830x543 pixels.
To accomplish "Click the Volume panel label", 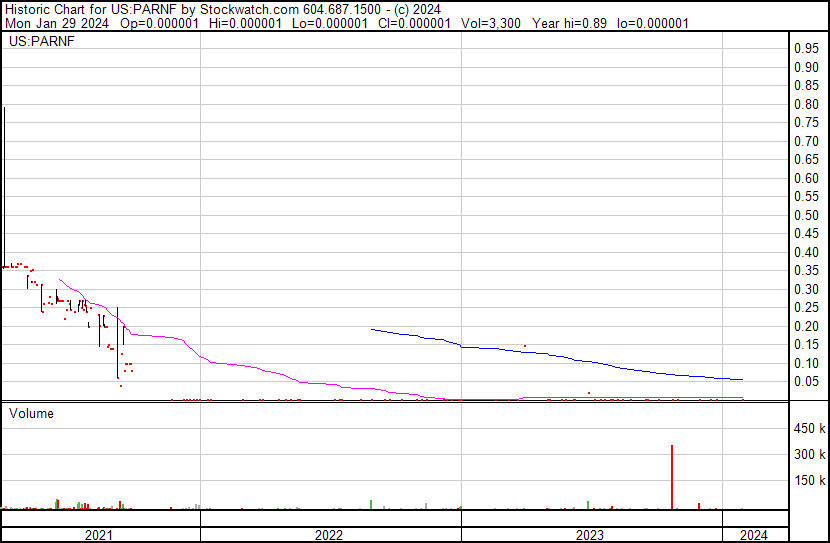I will coord(31,413).
